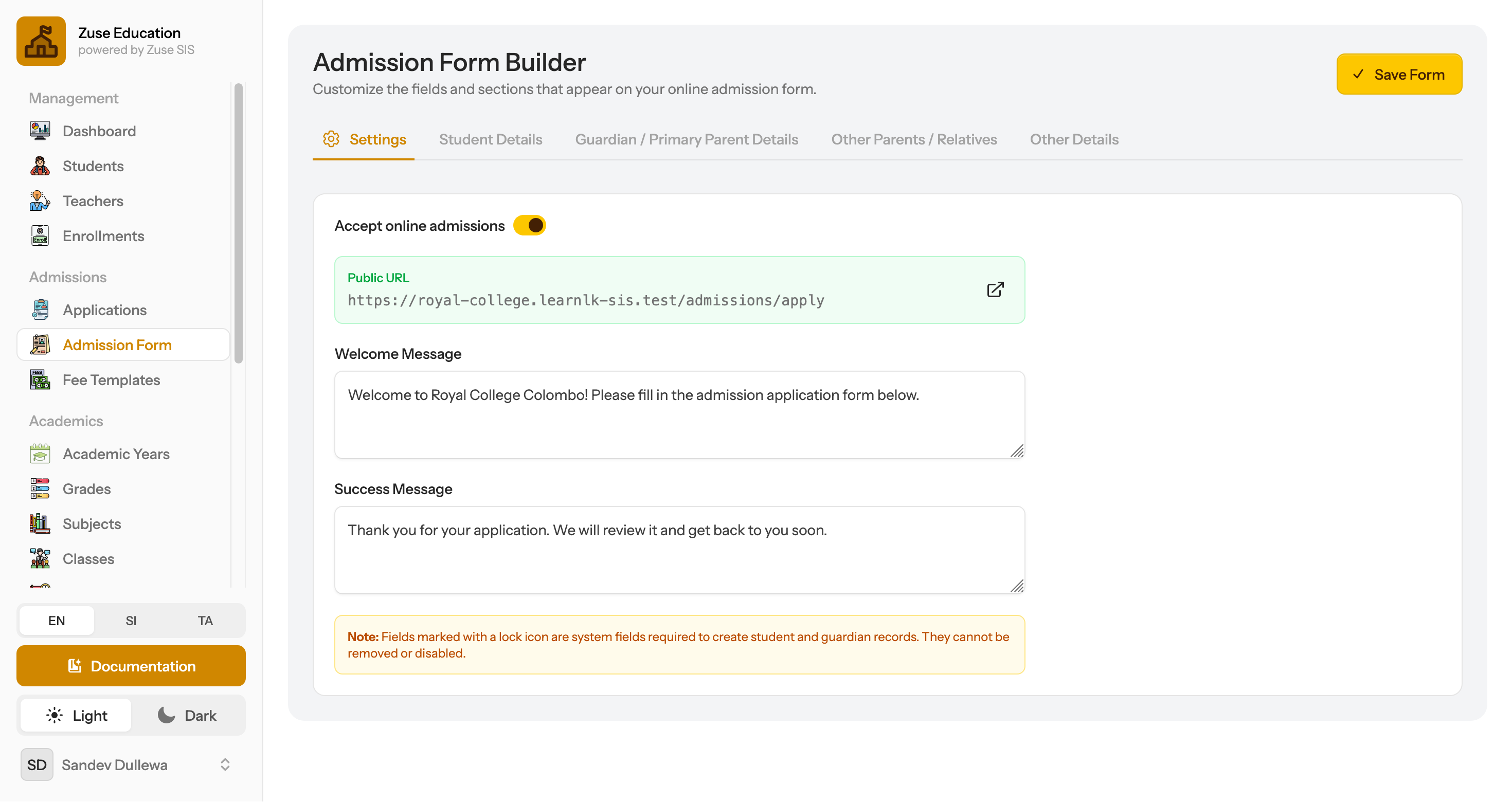Click the Settings tab gear icon

click(331, 139)
